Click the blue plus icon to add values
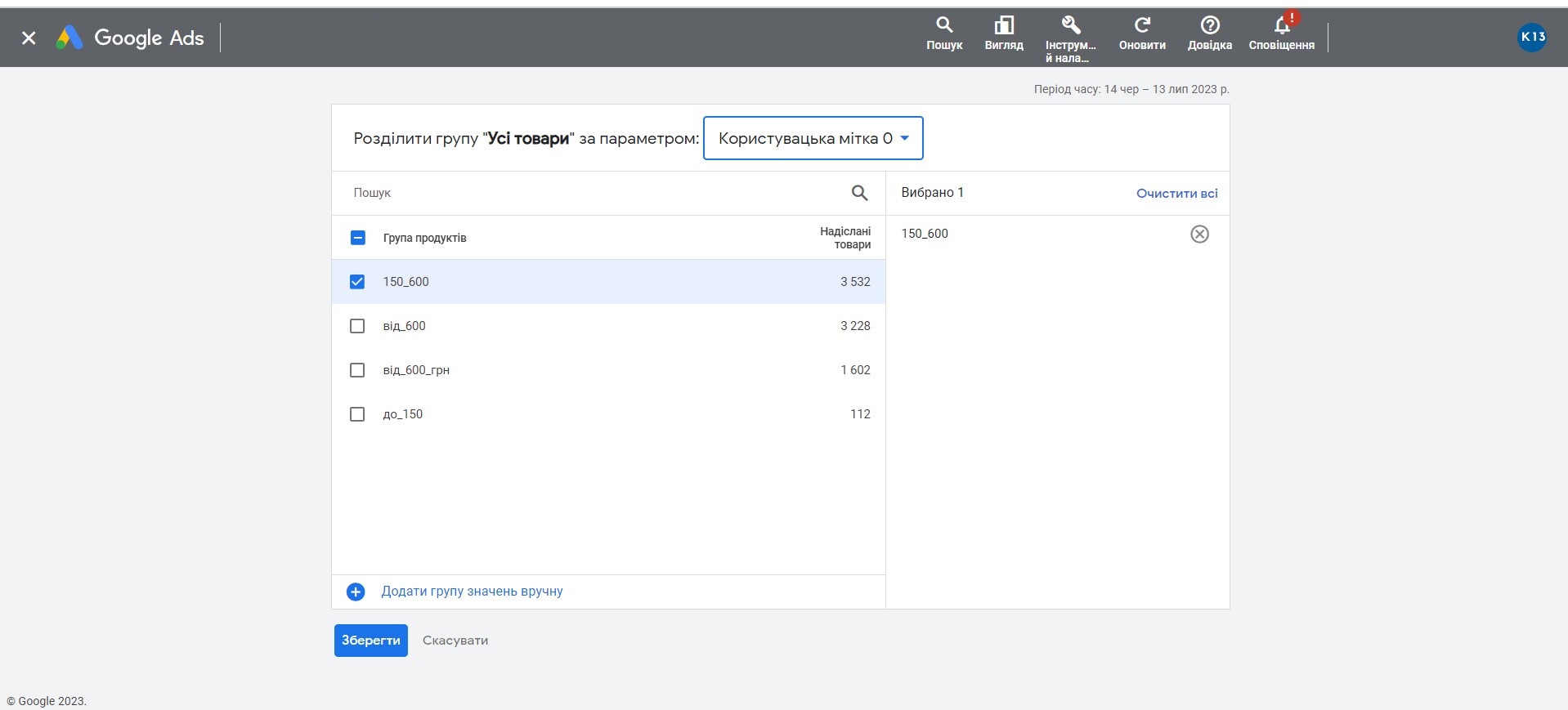The height and width of the screenshot is (710, 1568). pos(356,592)
